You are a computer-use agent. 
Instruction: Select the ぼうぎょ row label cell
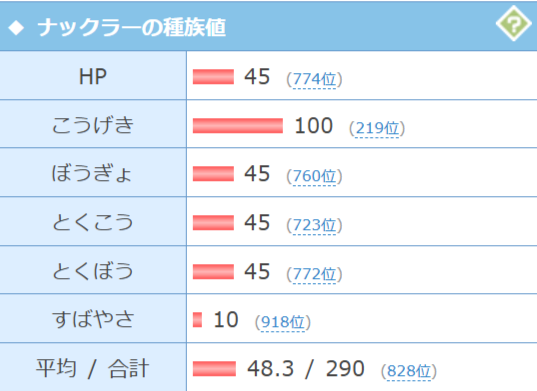[x=93, y=173]
